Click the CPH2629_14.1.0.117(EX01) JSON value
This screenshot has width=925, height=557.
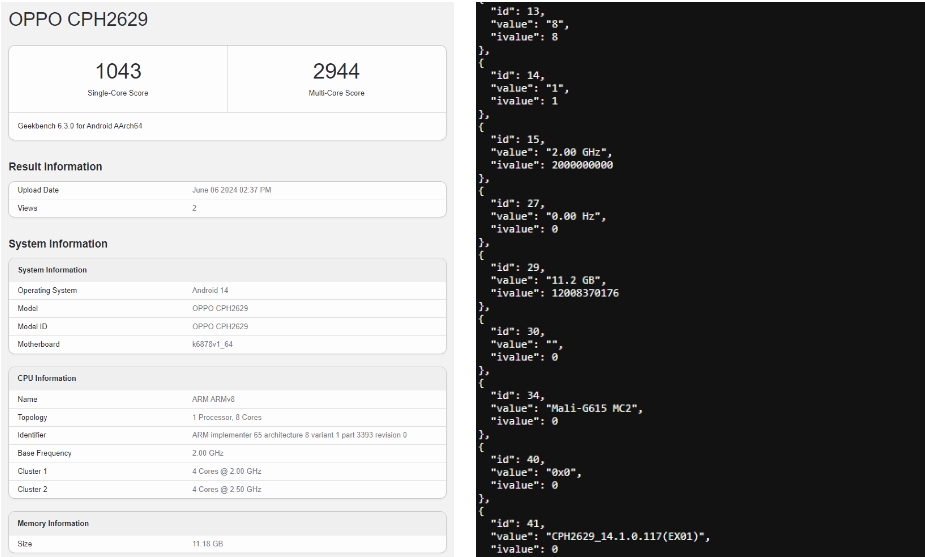(625, 537)
